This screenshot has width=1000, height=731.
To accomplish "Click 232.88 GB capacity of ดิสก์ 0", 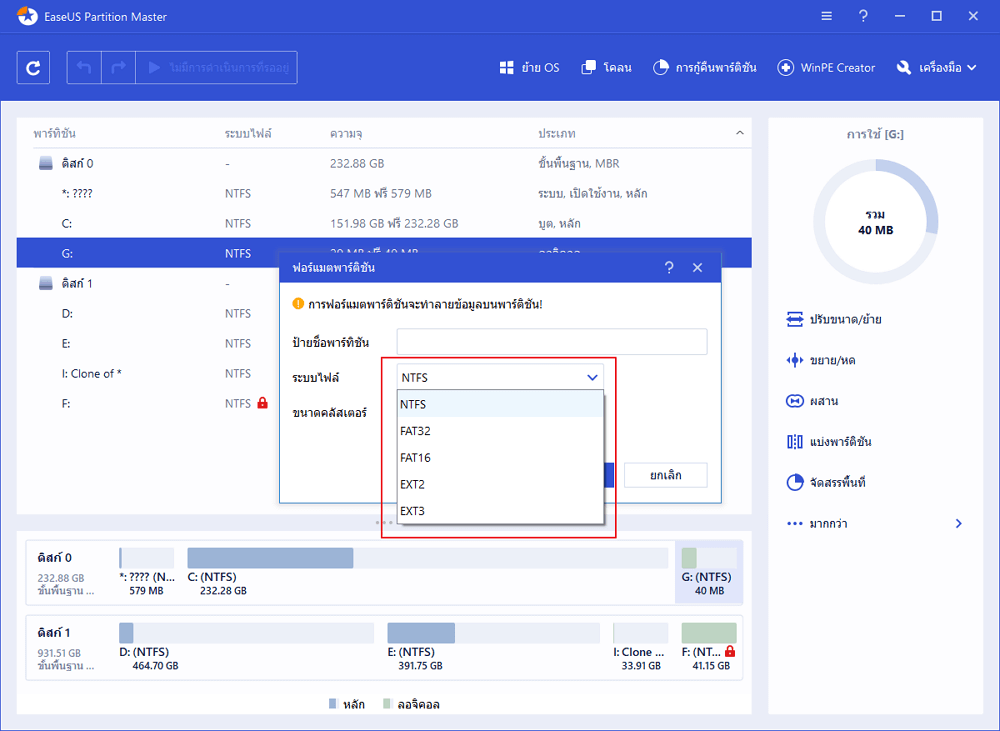I will tap(357, 163).
